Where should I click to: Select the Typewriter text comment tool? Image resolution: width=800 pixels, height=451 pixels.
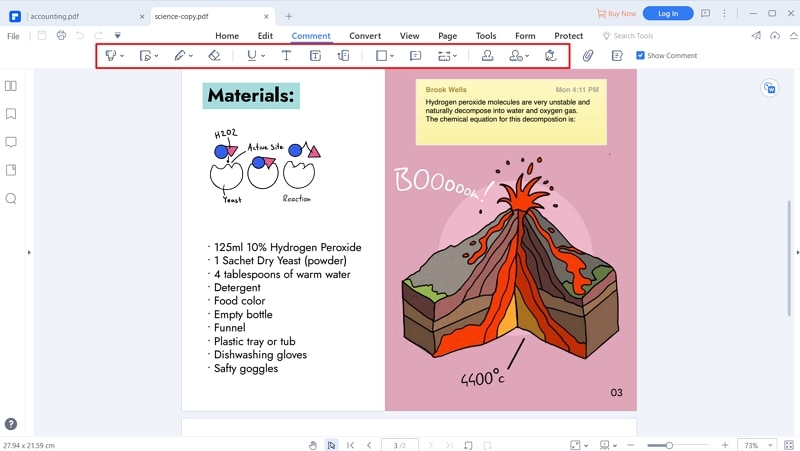(x=286, y=56)
